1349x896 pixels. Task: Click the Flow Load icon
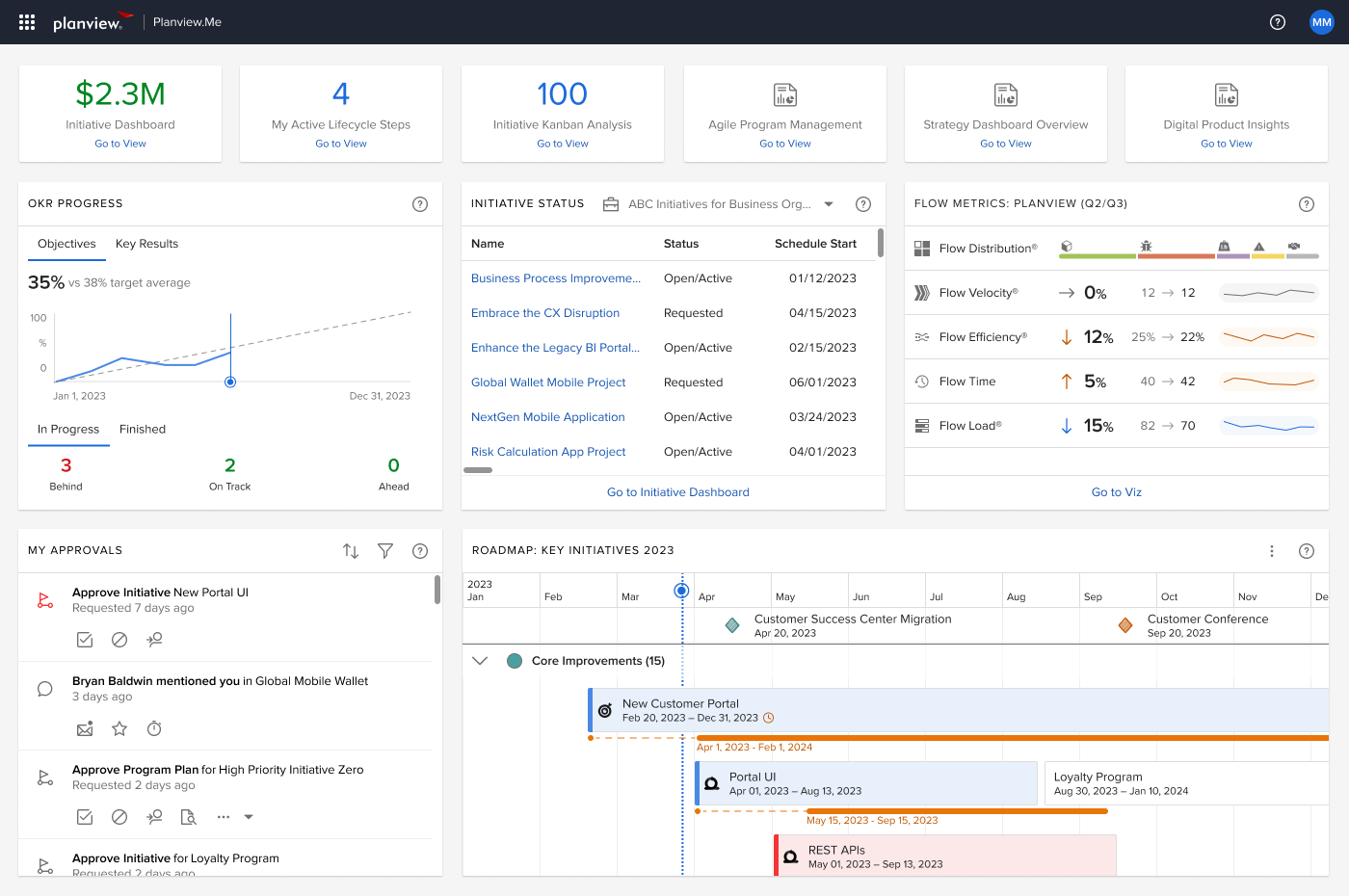[922, 426]
